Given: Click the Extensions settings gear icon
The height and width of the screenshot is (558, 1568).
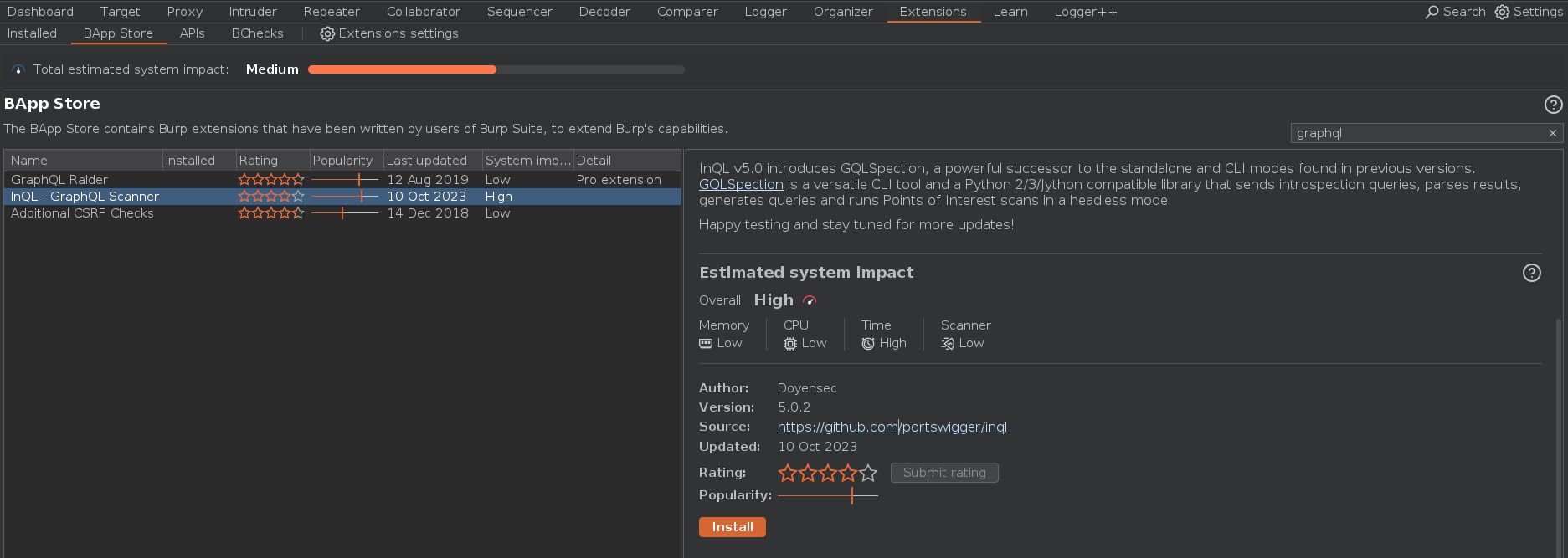Looking at the screenshot, I should click(x=327, y=33).
